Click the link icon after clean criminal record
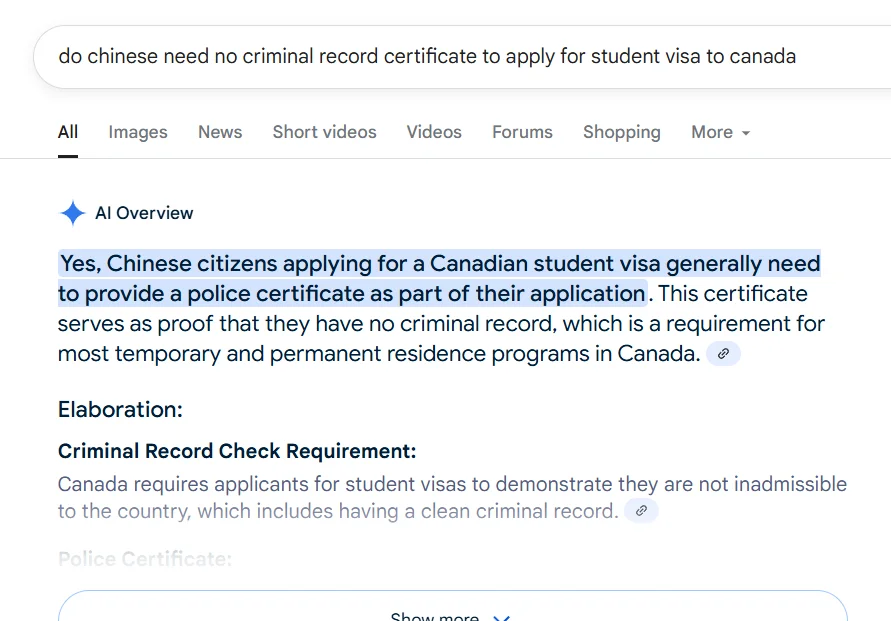The width and height of the screenshot is (891, 621). tap(641, 511)
